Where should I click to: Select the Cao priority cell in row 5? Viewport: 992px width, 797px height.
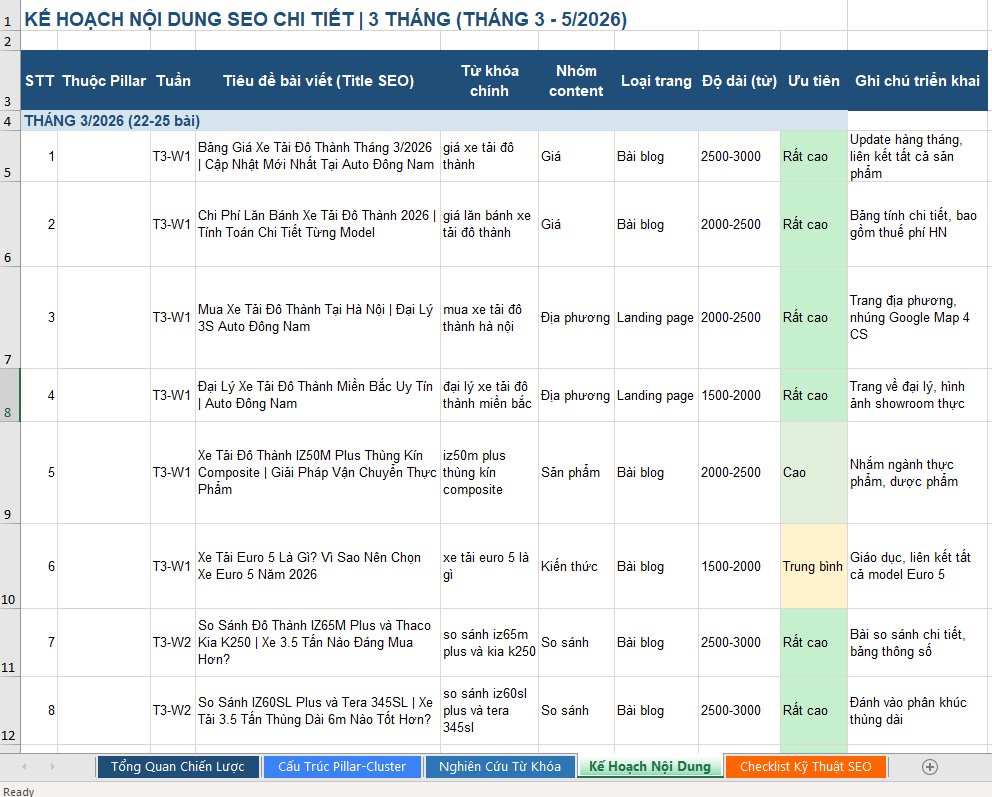tap(814, 473)
